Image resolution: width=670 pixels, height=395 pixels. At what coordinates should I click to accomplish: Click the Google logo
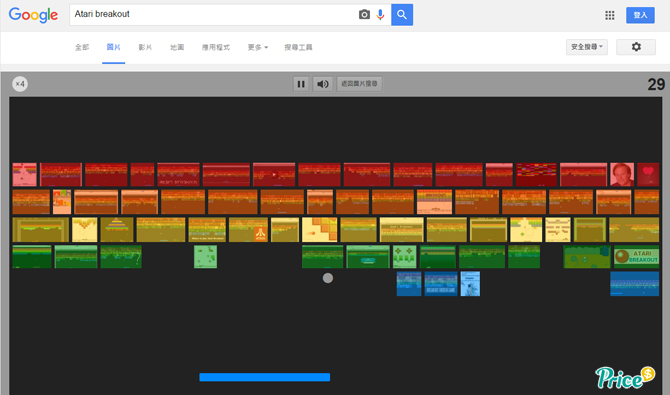(x=33, y=15)
